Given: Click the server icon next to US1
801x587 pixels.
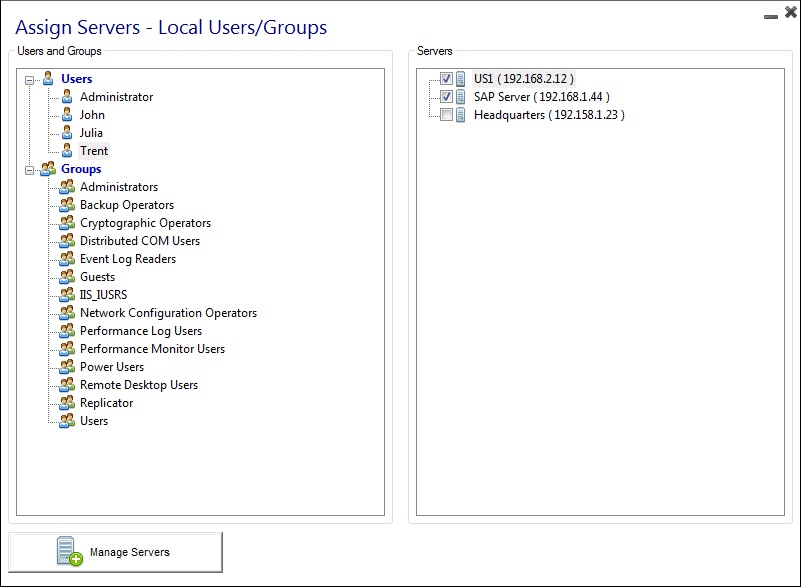Looking at the screenshot, I should point(458,78).
